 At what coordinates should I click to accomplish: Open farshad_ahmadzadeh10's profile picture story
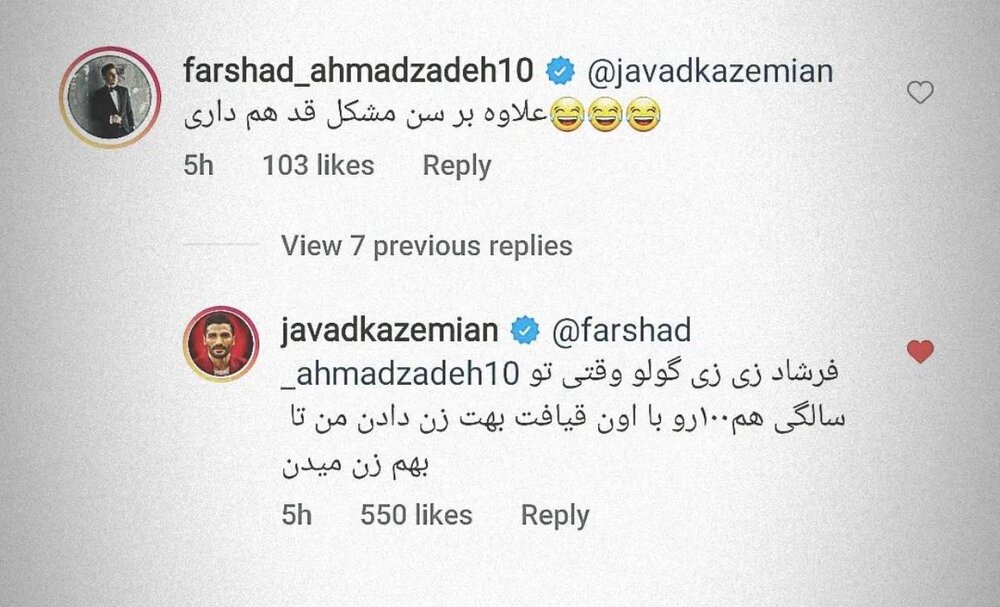pos(110,97)
